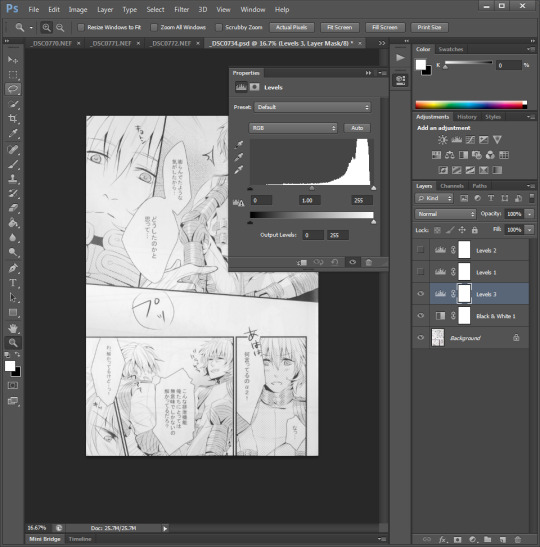Delete adjustment layer via Properties trash icon
The height and width of the screenshot is (547, 540).
click(368, 262)
